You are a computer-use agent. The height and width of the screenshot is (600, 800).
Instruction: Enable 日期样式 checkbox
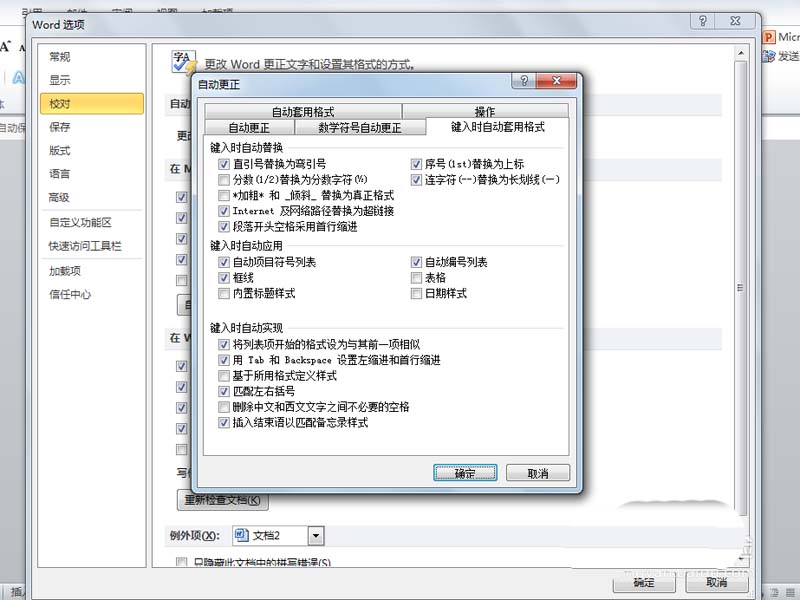[x=416, y=293]
